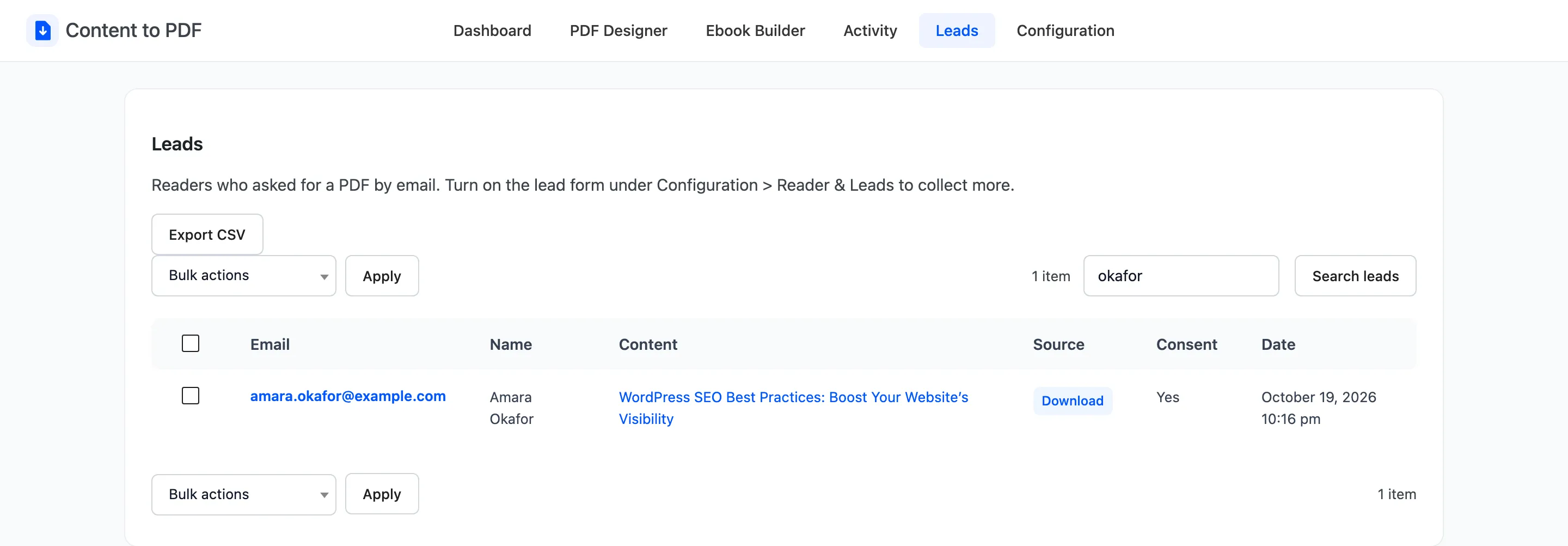Image resolution: width=1568 pixels, height=546 pixels.
Task: Go to Ebook Builder tab
Action: (x=755, y=31)
